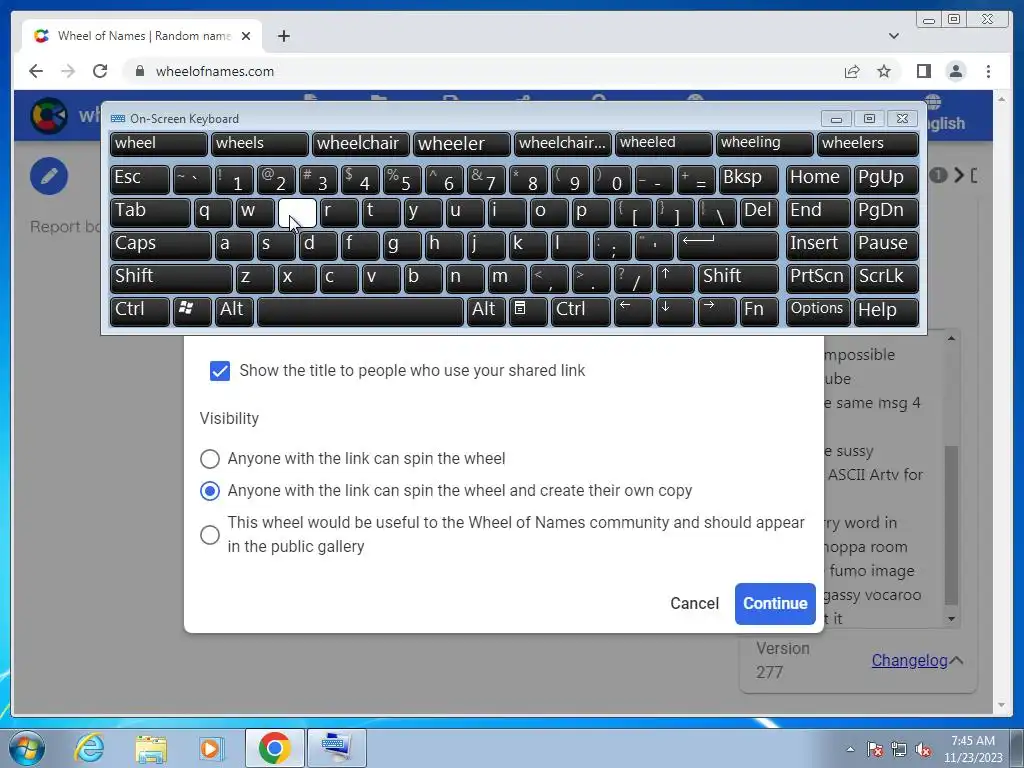Open Chrome three-dot menu
Screen dimensions: 1024x768
pos(988,71)
